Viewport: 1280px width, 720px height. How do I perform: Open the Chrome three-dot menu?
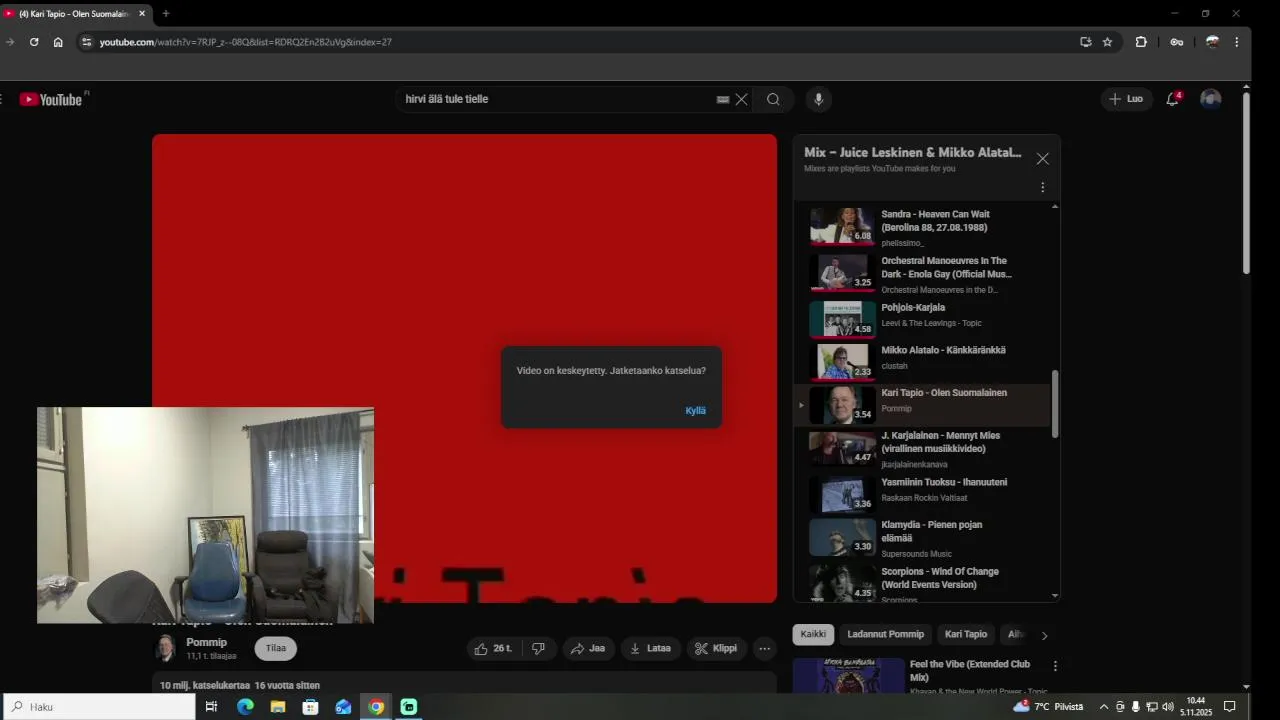pyautogui.click(x=1237, y=42)
